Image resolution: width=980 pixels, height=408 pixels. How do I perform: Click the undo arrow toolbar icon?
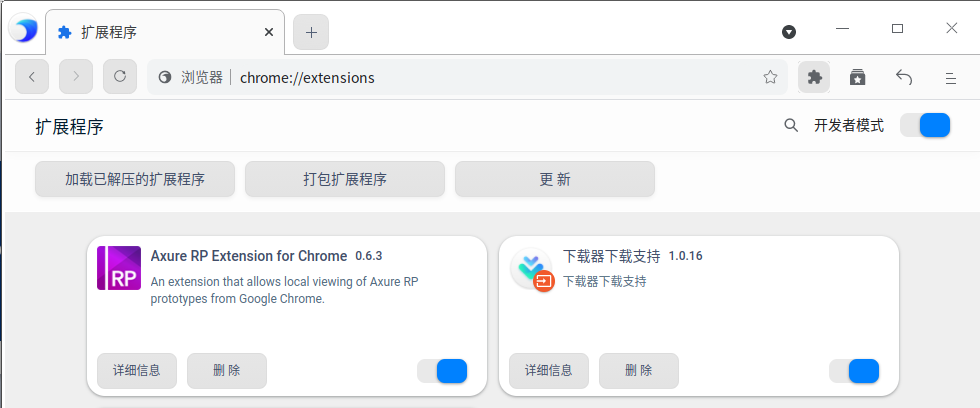click(x=904, y=77)
